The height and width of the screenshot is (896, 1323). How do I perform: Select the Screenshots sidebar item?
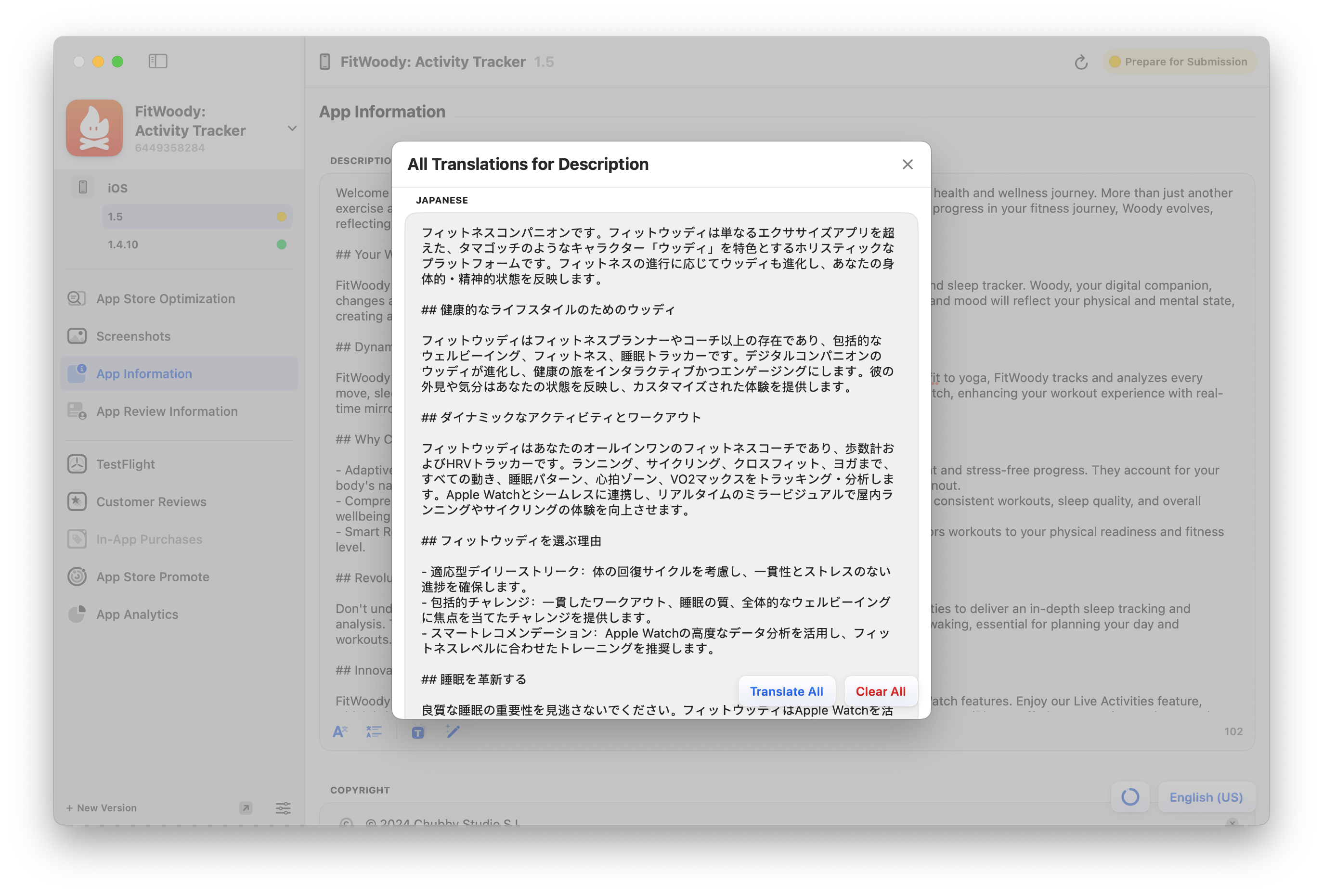click(133, 336)
